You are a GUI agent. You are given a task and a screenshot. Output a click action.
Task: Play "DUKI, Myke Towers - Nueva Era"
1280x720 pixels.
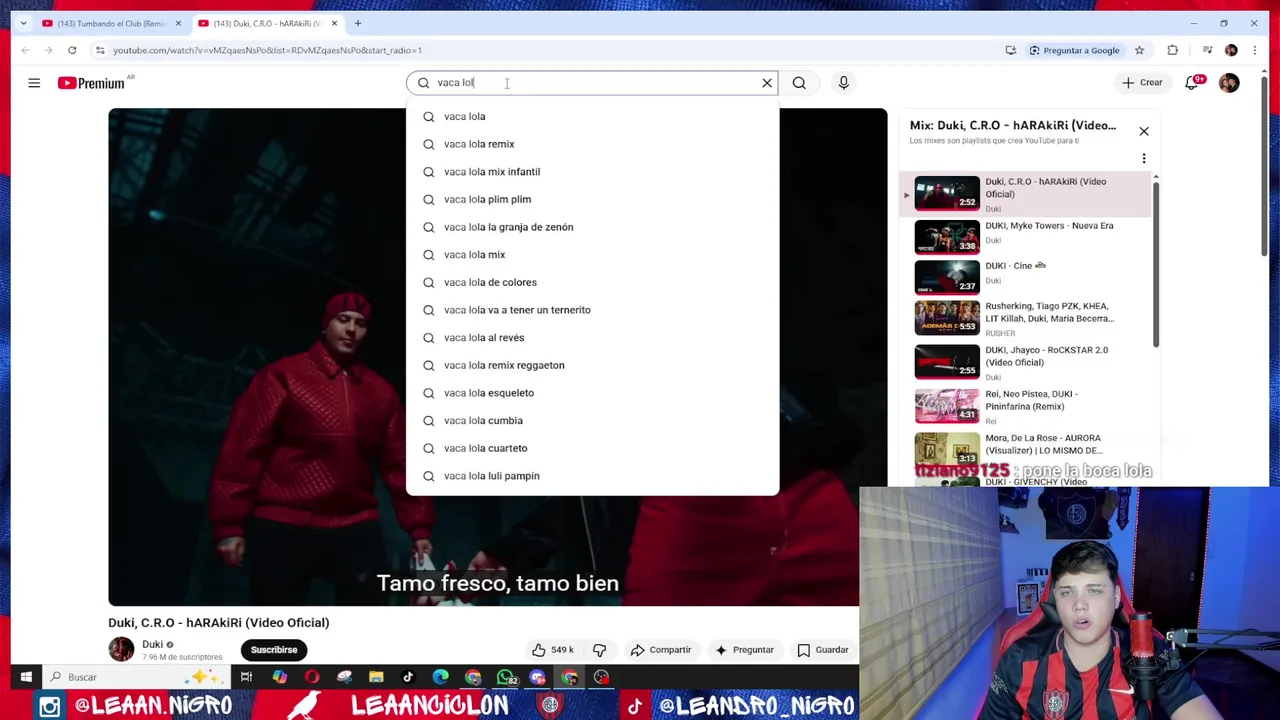[1025, 238]
